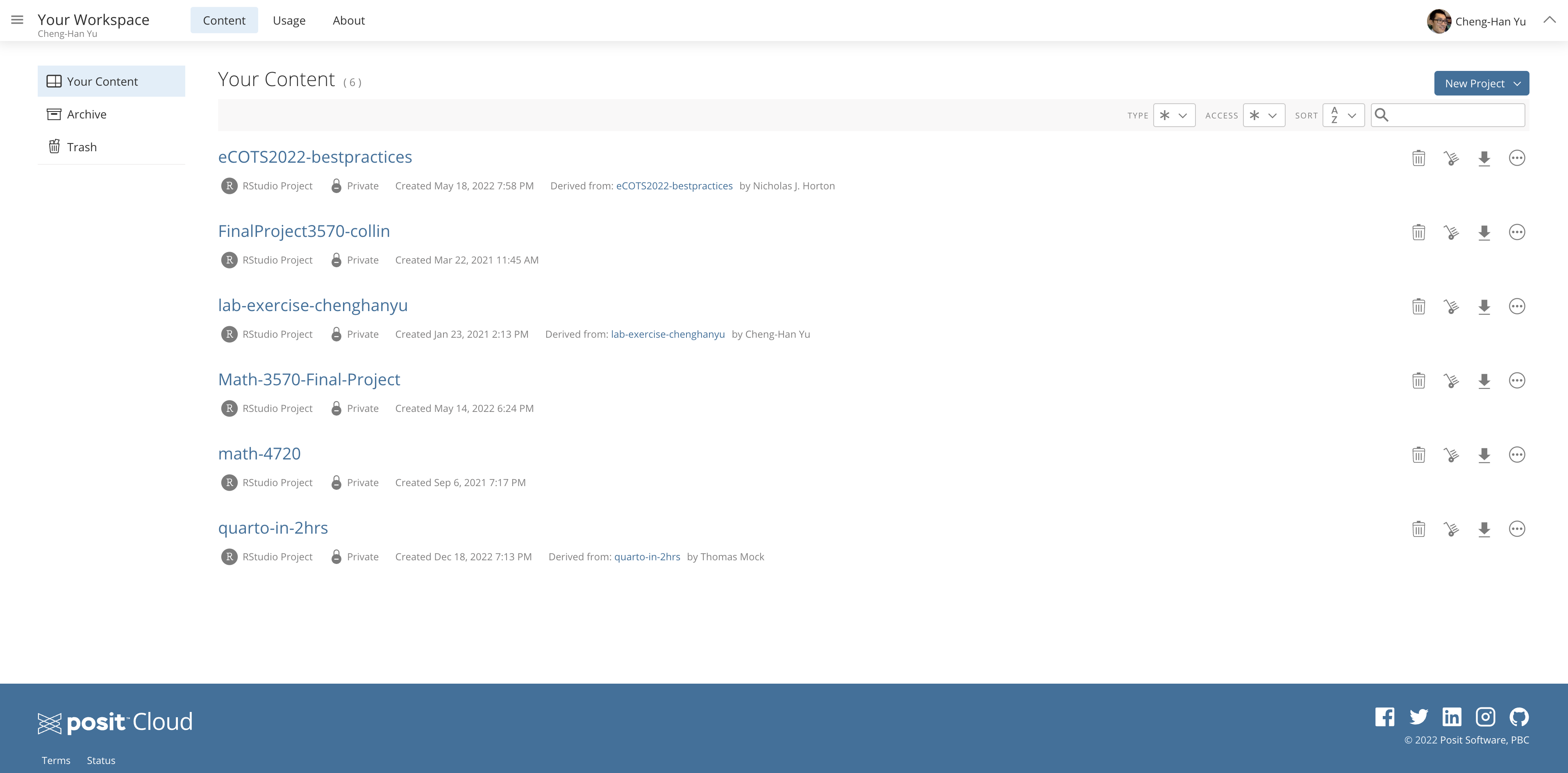Open the math-4720 project
This screenshot has height=773, width=1568.
click(259, 454)
